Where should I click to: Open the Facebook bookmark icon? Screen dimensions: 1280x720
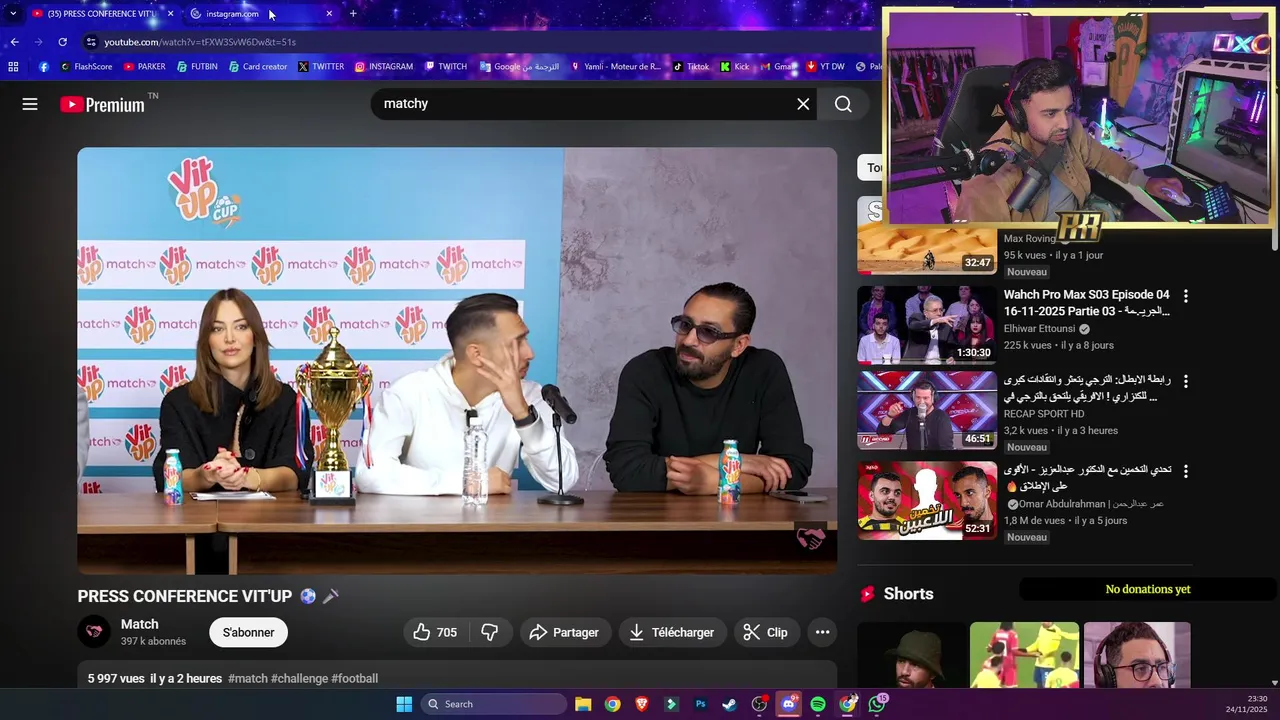point(44,67)
